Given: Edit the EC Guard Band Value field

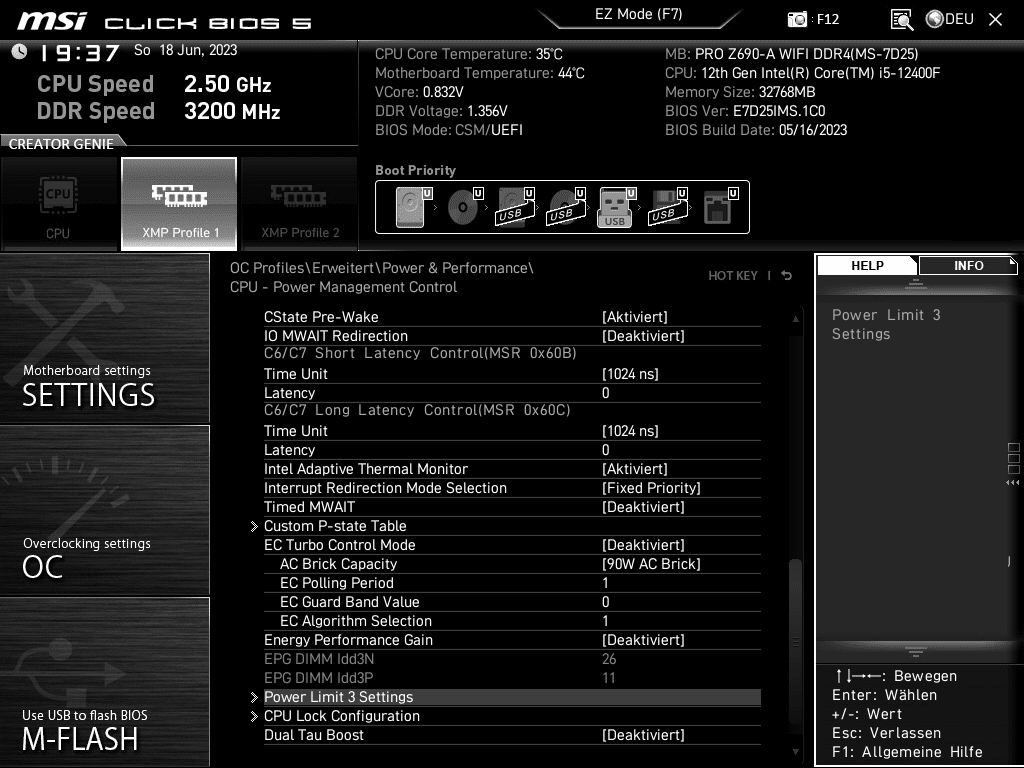Looking at the screenshot, I should coord(605,601).
